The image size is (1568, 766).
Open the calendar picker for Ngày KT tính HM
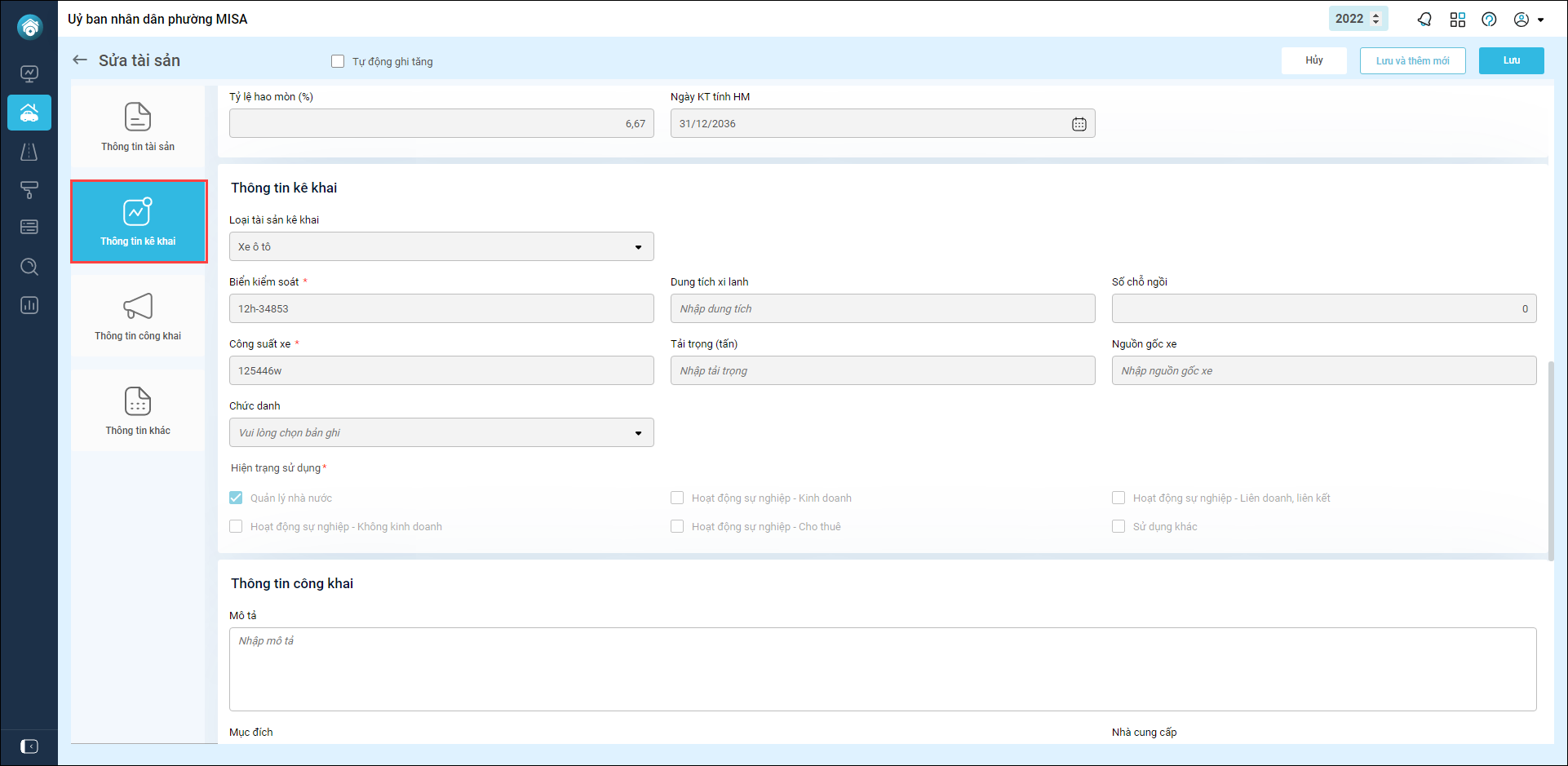click(x=1079, y=124)
